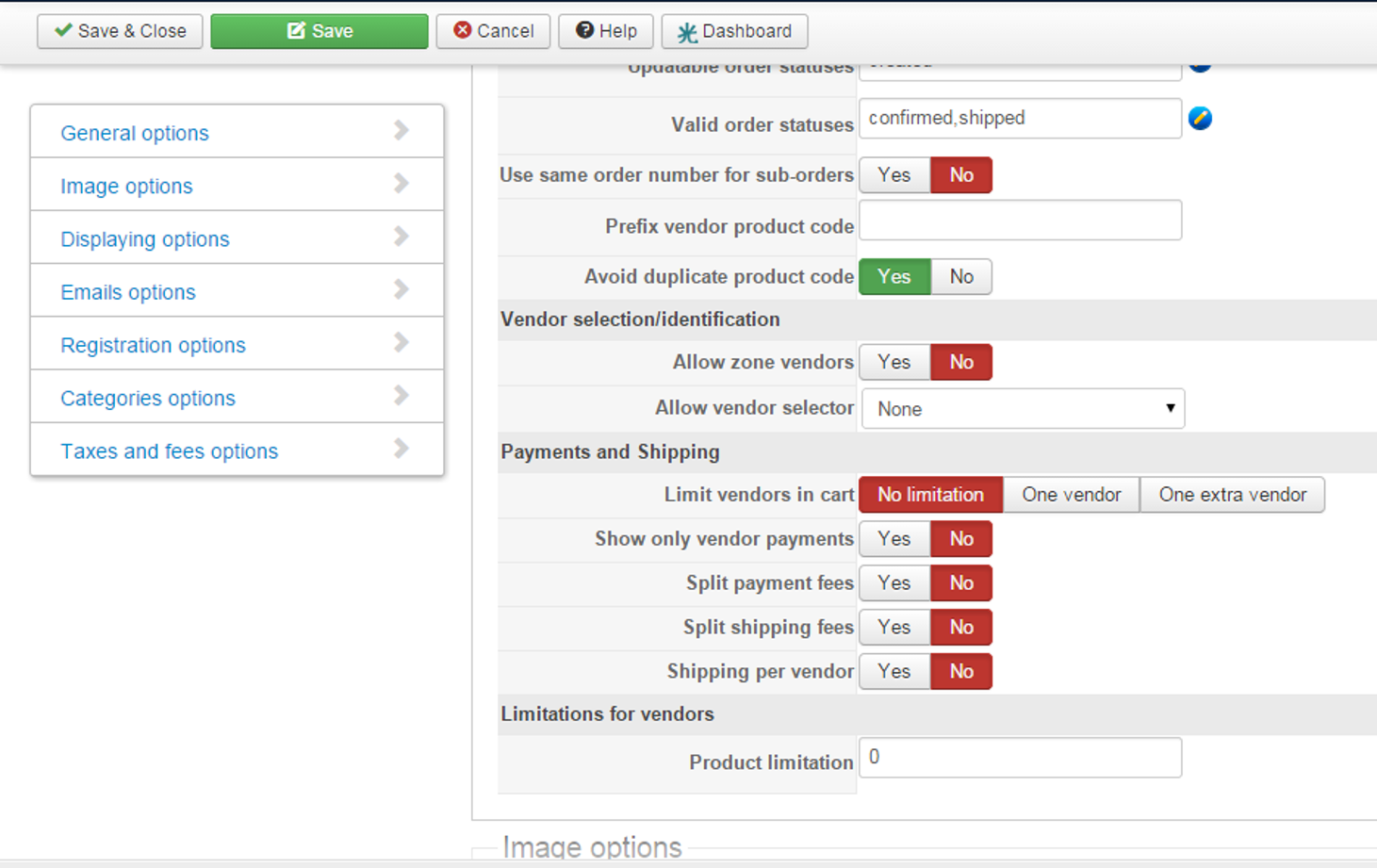Open Image options in the sidebar

(126, 187)
